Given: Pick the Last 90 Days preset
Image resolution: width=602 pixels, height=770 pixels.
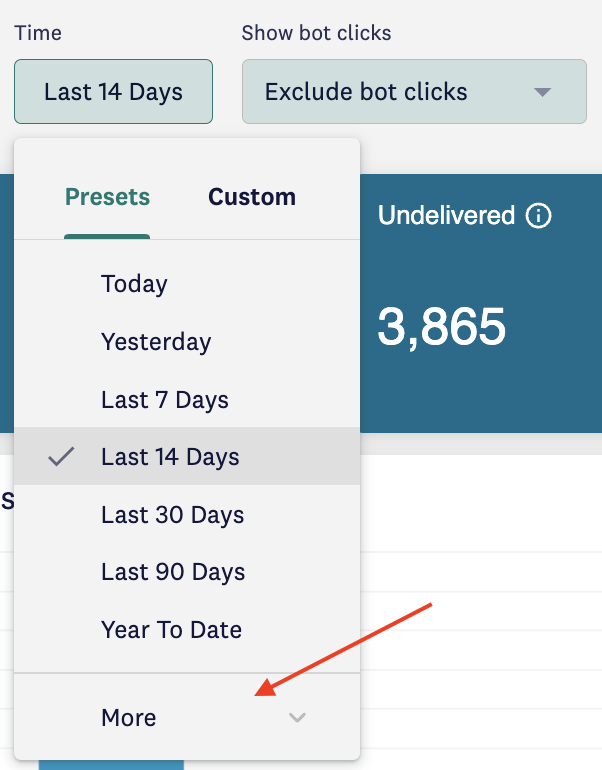Looking at the screenshot, I should (x=187, y=572).
